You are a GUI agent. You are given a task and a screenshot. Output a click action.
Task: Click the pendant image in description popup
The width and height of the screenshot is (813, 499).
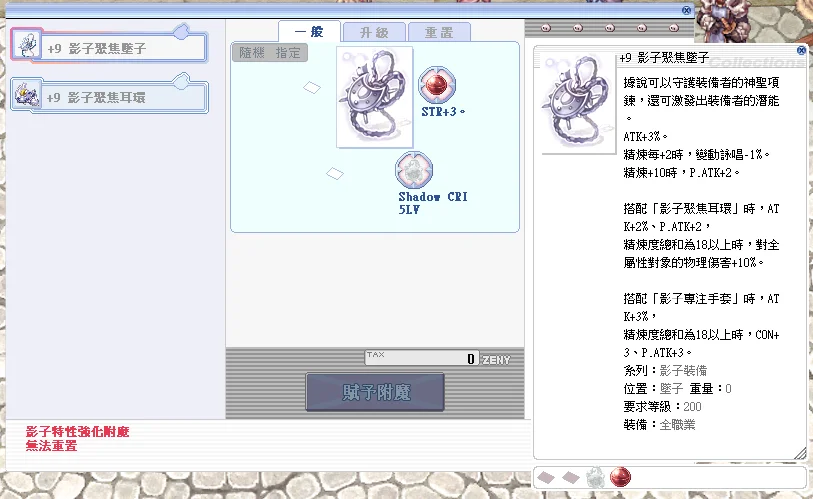(x=575, y=104)
